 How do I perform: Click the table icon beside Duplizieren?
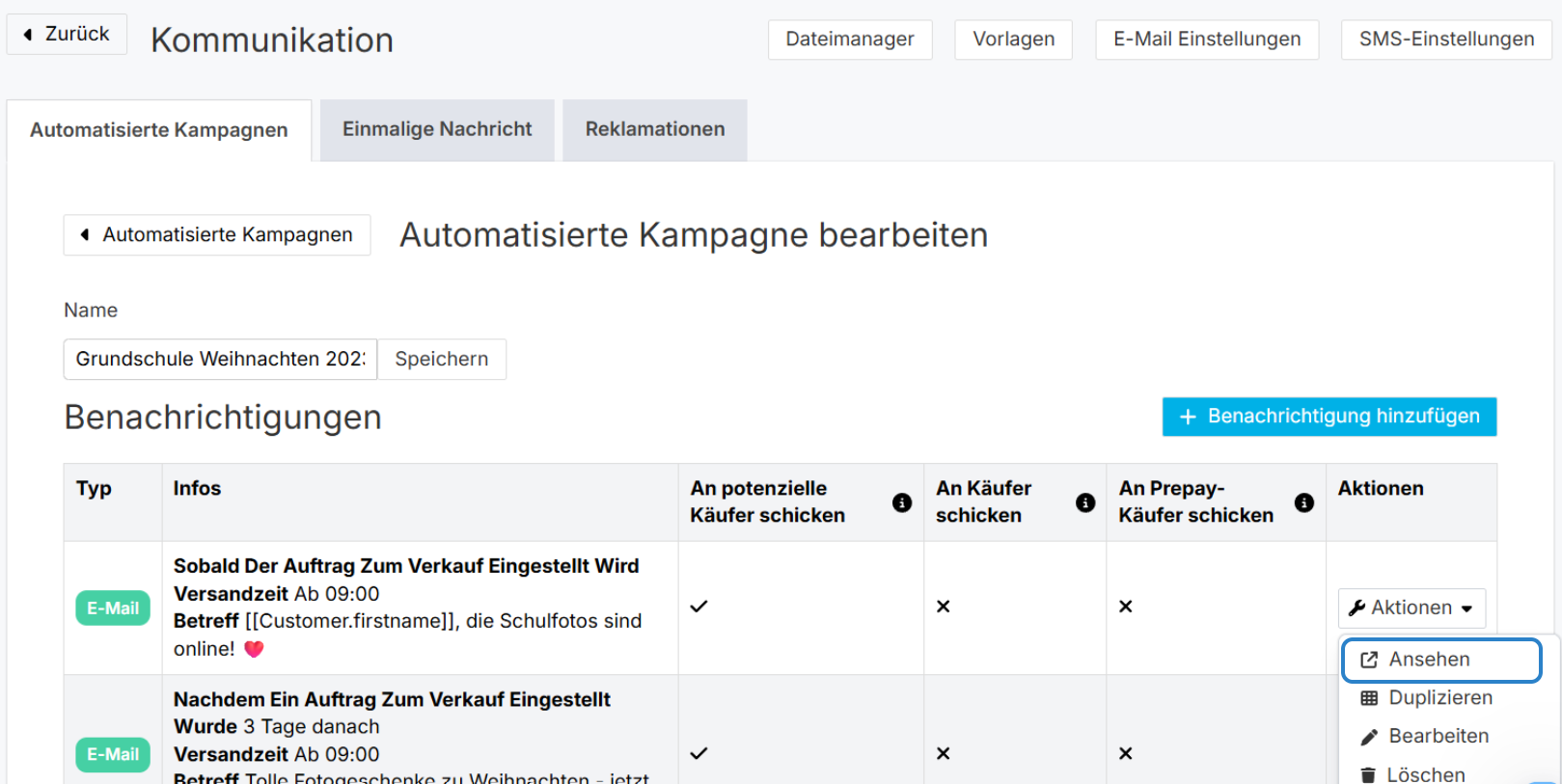(1369, 698)
